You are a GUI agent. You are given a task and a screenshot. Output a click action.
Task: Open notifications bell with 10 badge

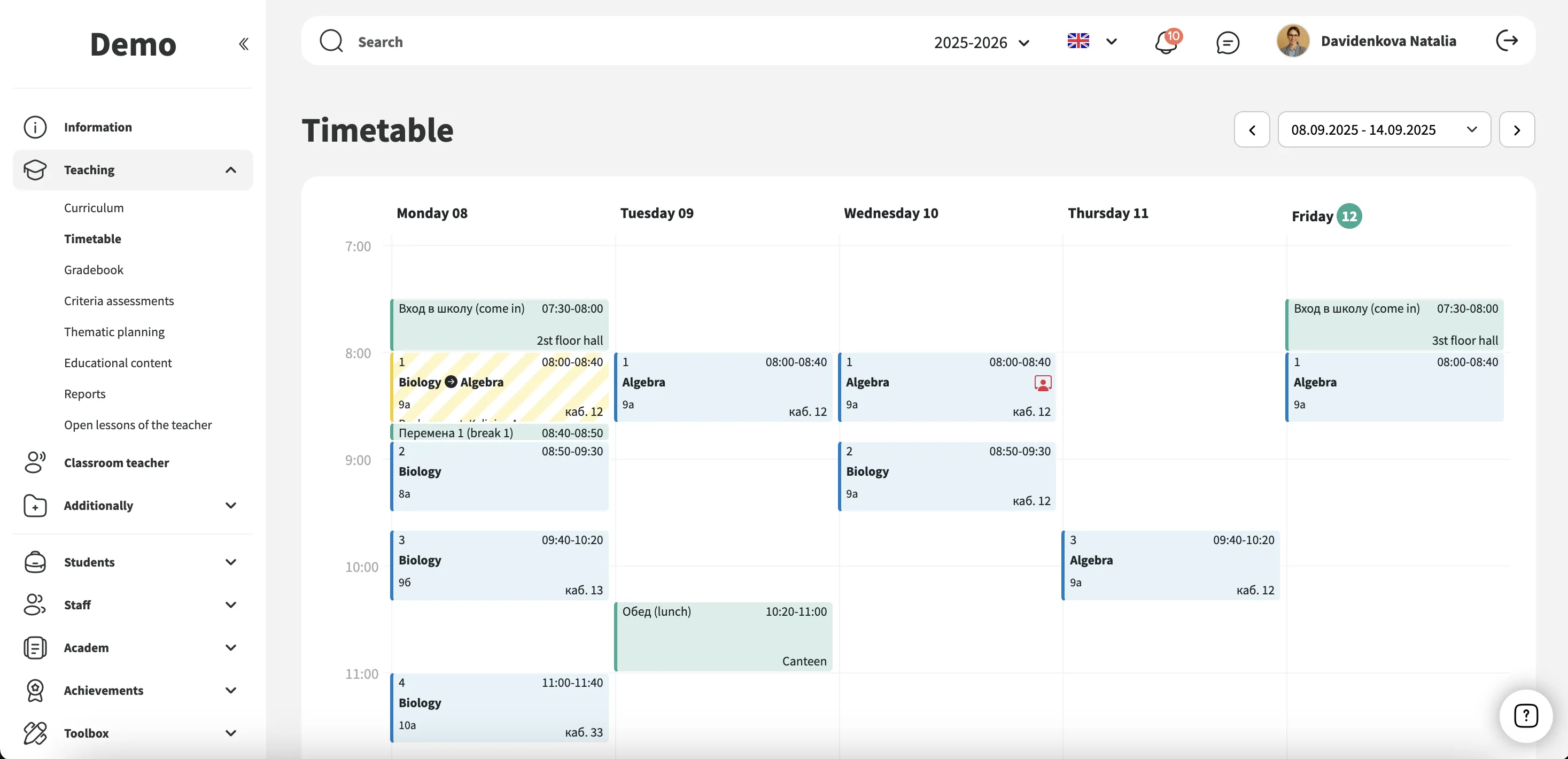pyautogui.click(x=1166, y=42)
